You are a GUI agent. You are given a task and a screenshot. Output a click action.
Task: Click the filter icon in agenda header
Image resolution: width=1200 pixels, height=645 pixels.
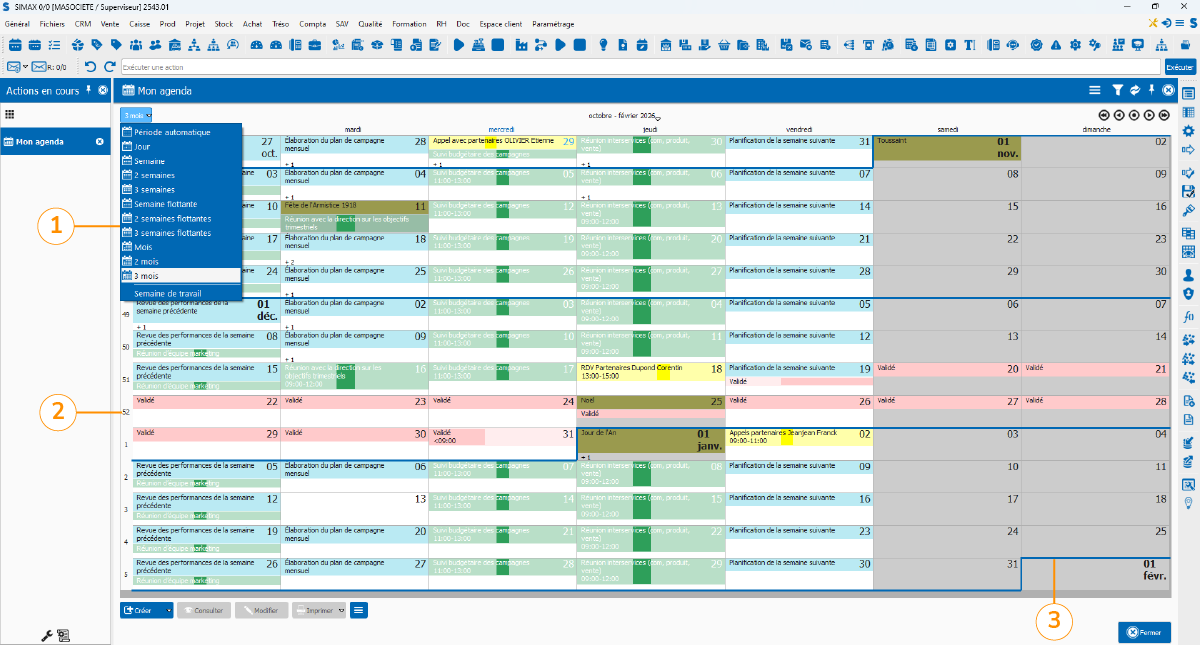(1118, 90)
